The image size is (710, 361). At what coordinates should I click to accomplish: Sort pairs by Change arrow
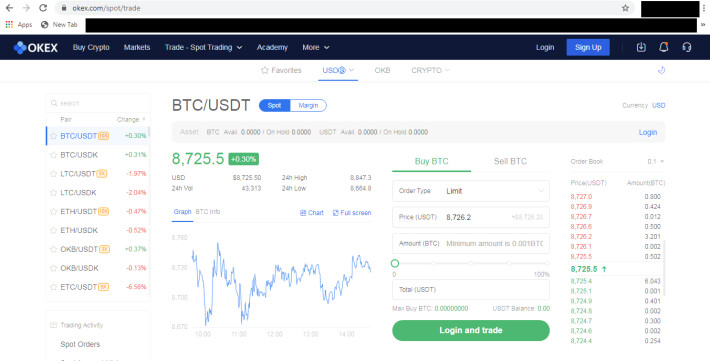click(144, 119)
